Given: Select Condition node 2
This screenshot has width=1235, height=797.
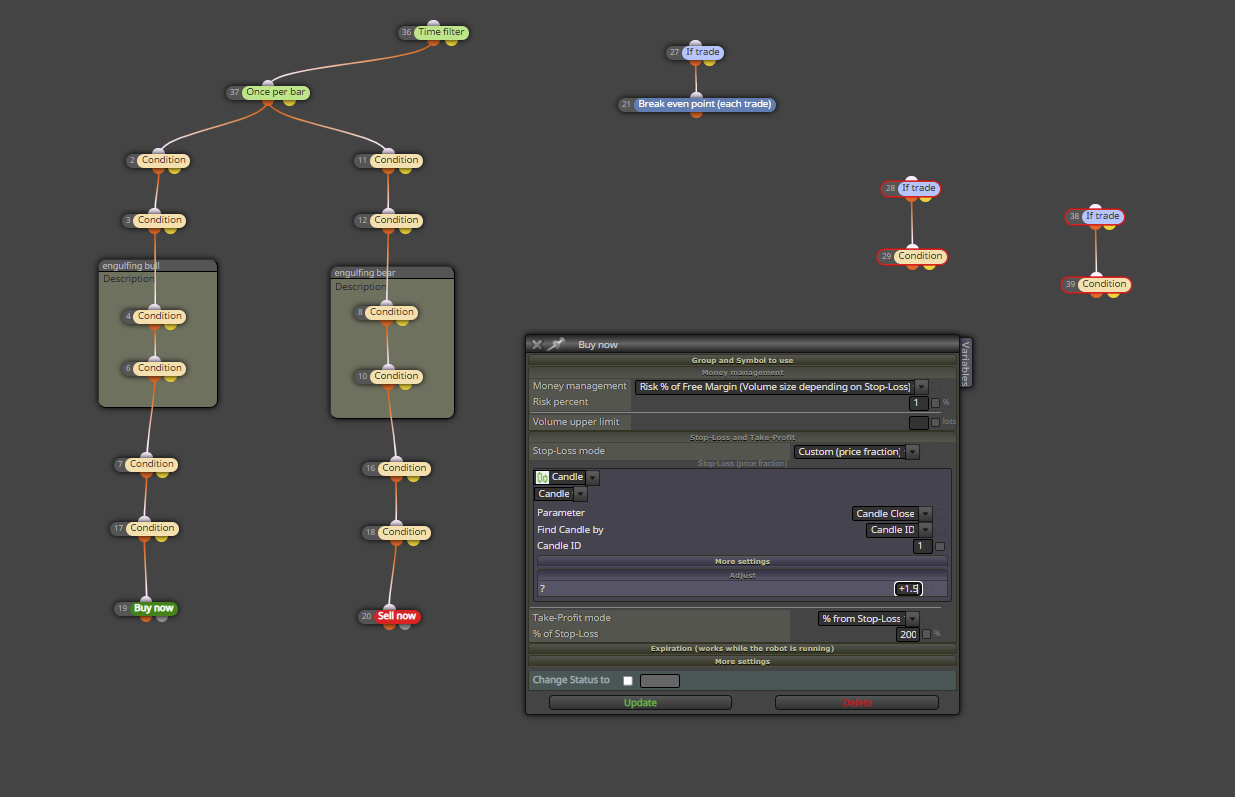Looking at the screenshot, I should pyautogui.click(x=163, y=160).
